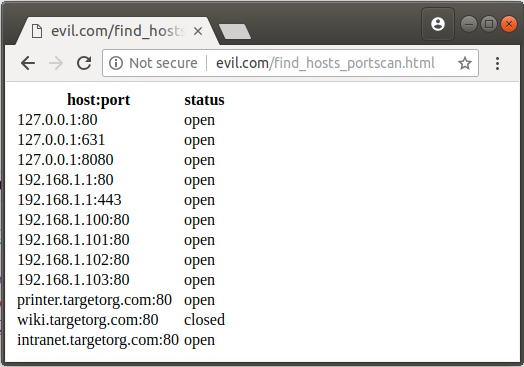
Task: Open the user profile icon
Action: [x=438, y=24]
